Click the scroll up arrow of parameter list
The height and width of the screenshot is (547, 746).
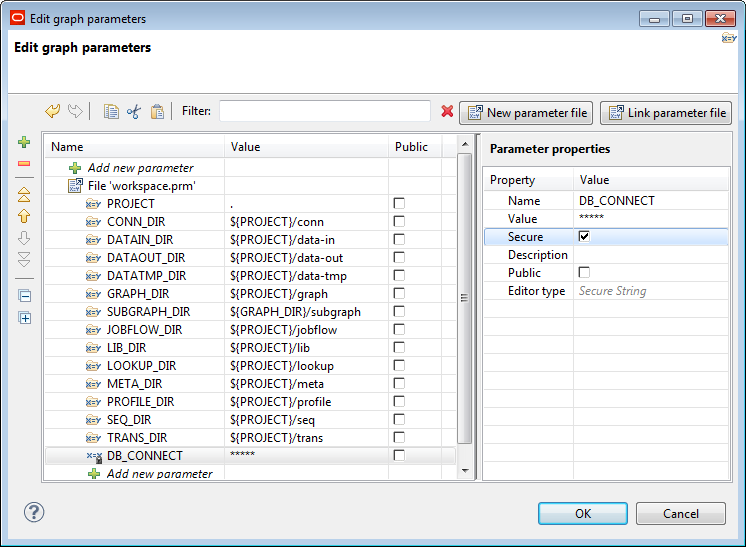pyautogui.click(x=465, y=144)
